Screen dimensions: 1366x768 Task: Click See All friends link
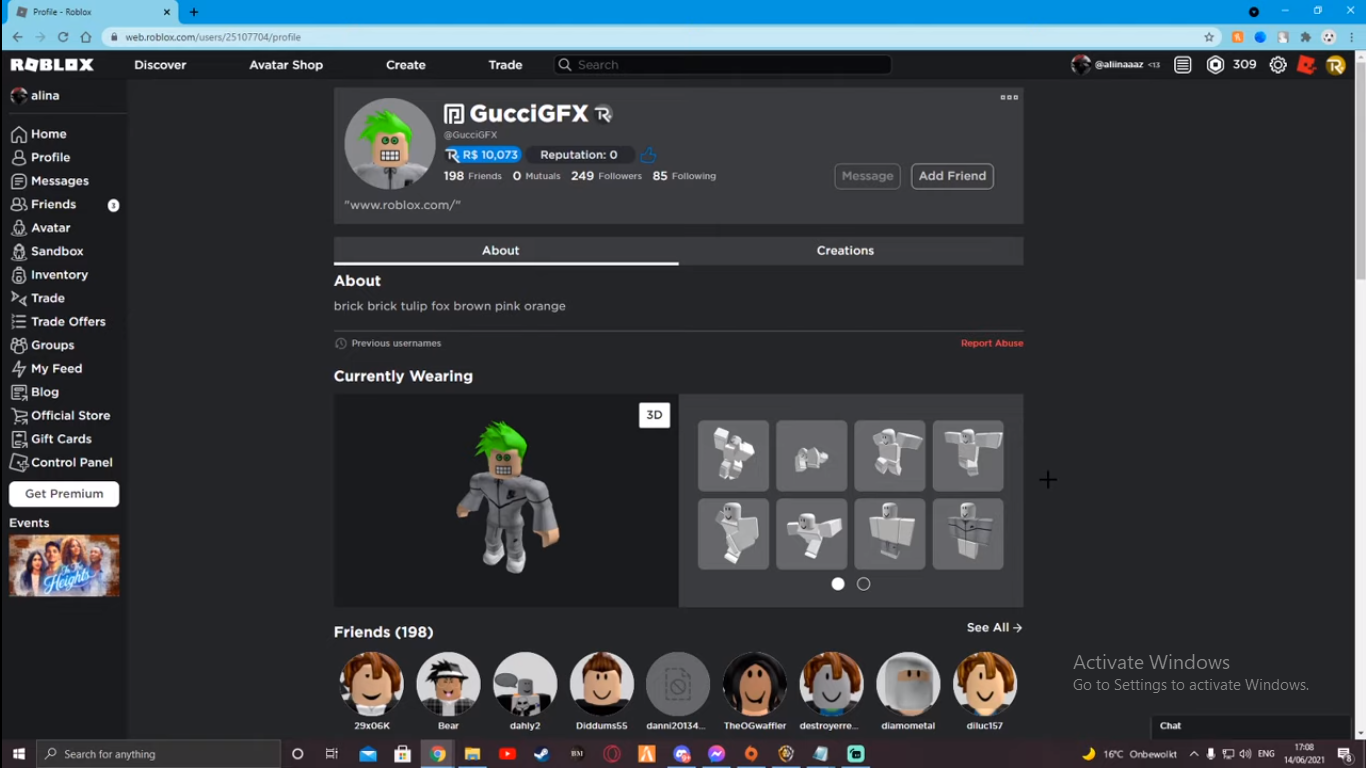[x=994, y=628]
